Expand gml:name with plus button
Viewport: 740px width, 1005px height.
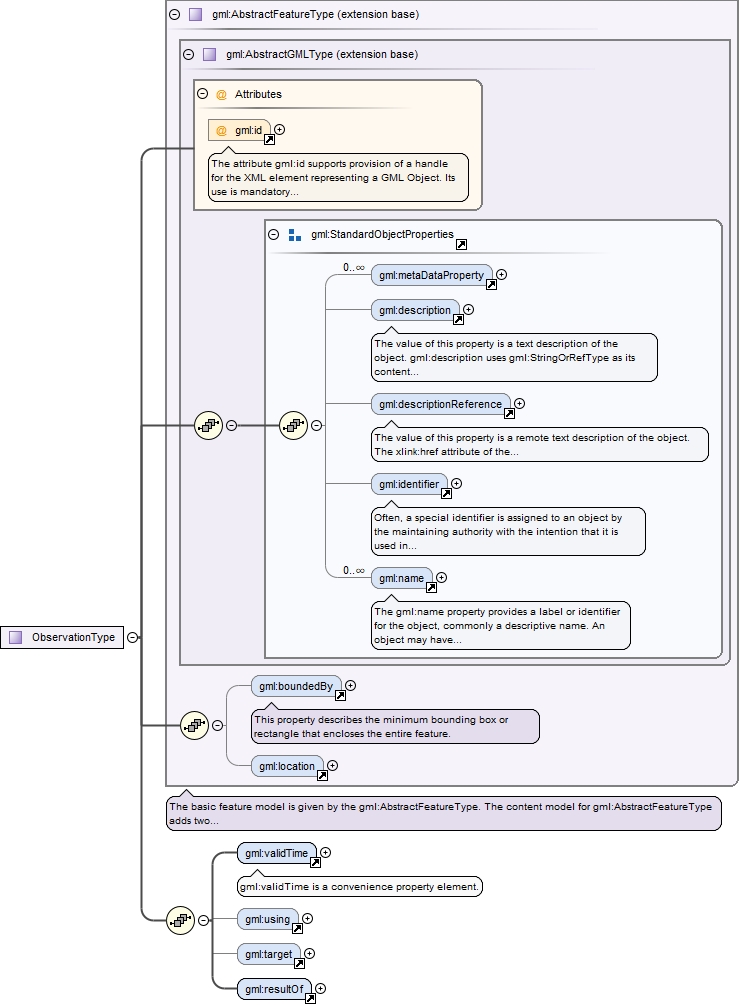(441, 577)
